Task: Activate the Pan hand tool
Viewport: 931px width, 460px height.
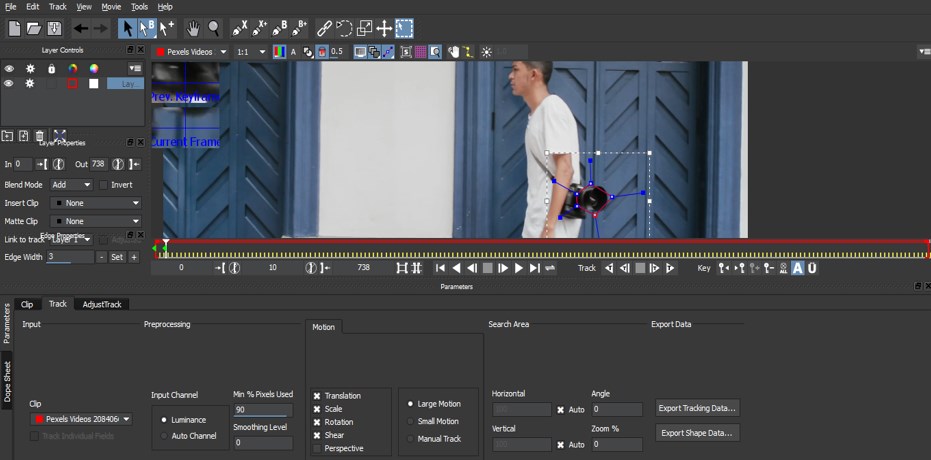Action: tap(193, 28)
